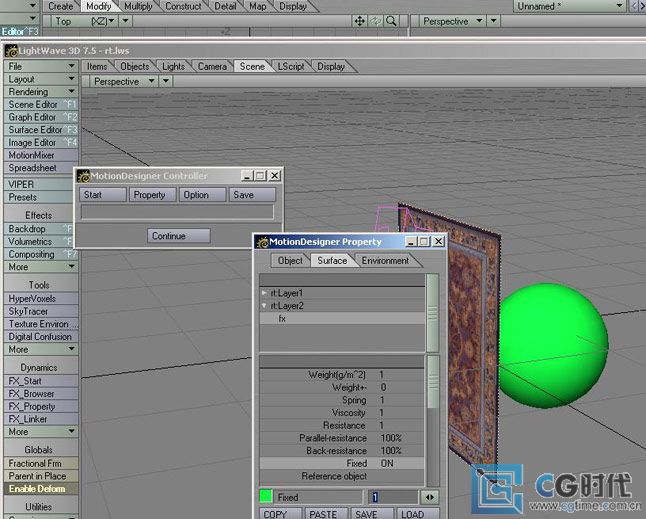Screen dimensions: 646x519
Task: Click the LOAD button
Action: coord(418,514)
